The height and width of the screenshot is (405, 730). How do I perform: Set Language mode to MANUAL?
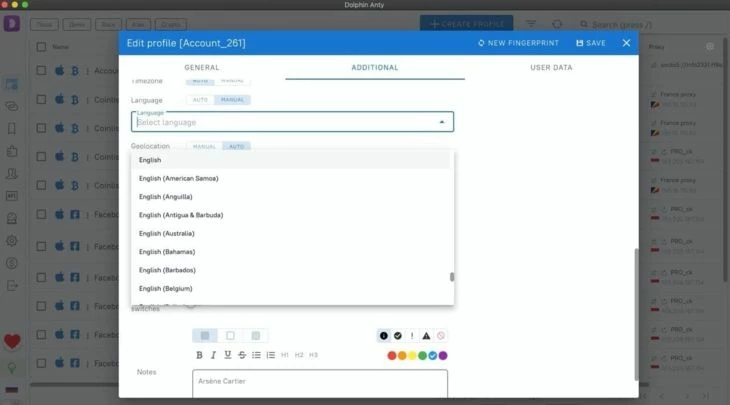tap(232, 100)
